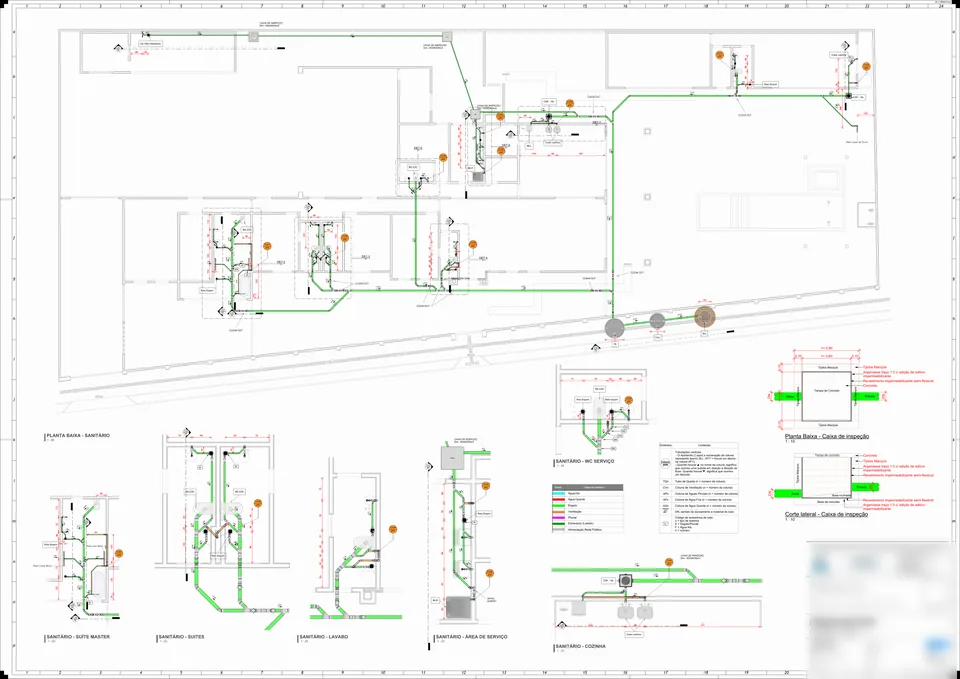Click the "Tubo de Queda" row in symbols table
Image resolution: width=960 pixels, height=679 pixels.
pyautogui.click(x=699, y=481)
